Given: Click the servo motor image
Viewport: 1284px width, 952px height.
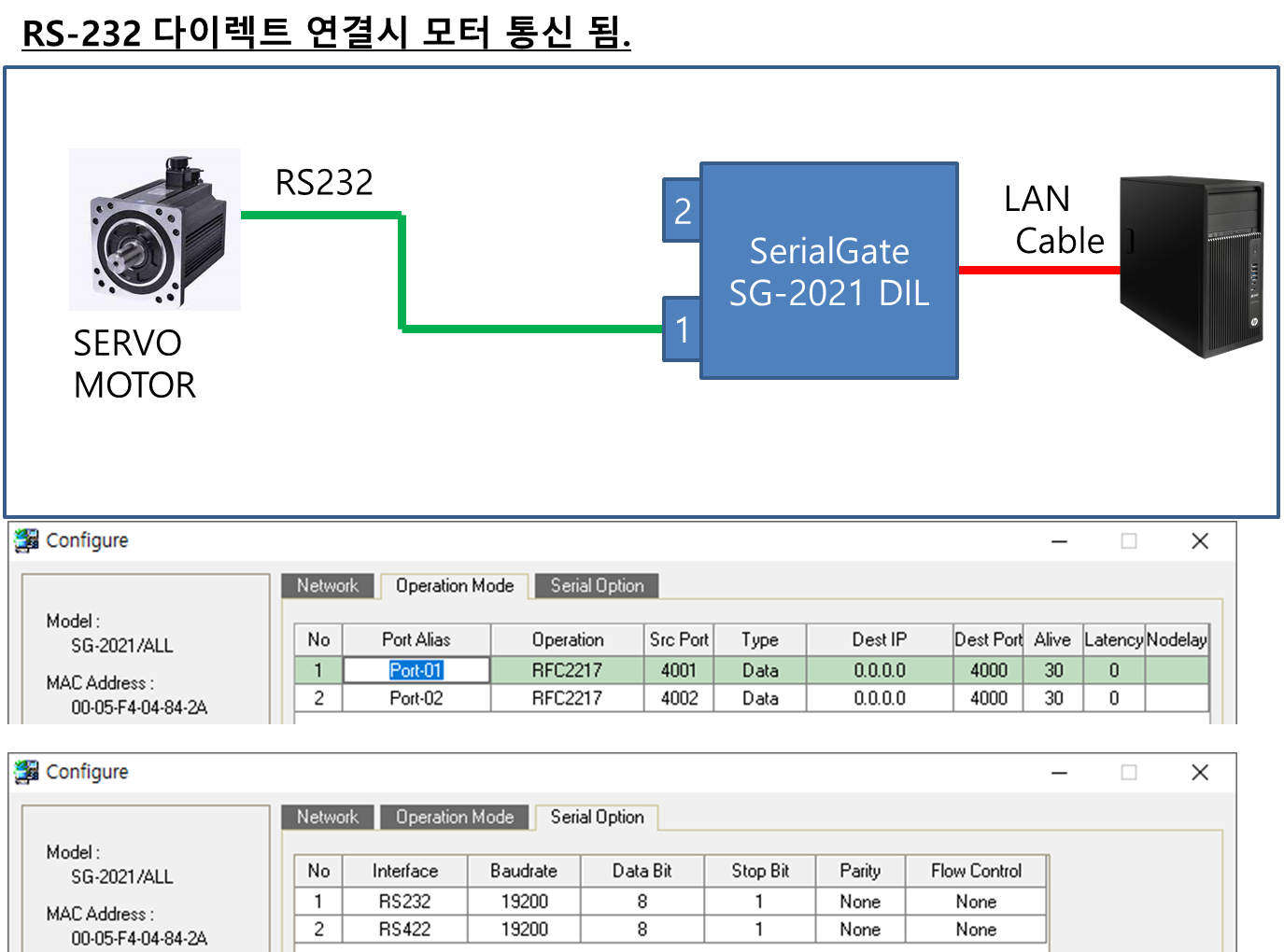Looking at the screenshot, I should [x=155, y=230].
